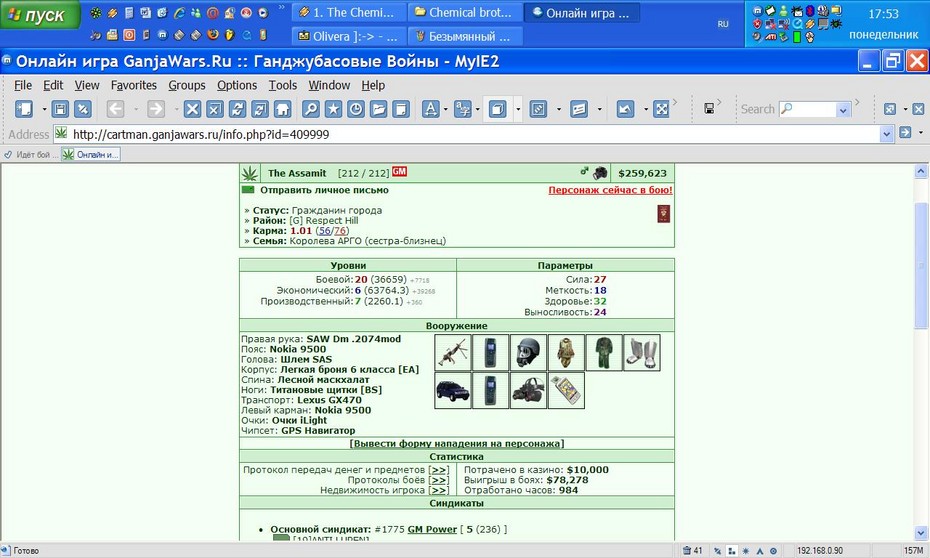Screen dimensions: 930x558
Task: Switch to the Идёт бой browser tab
Action: click(31, 154)
